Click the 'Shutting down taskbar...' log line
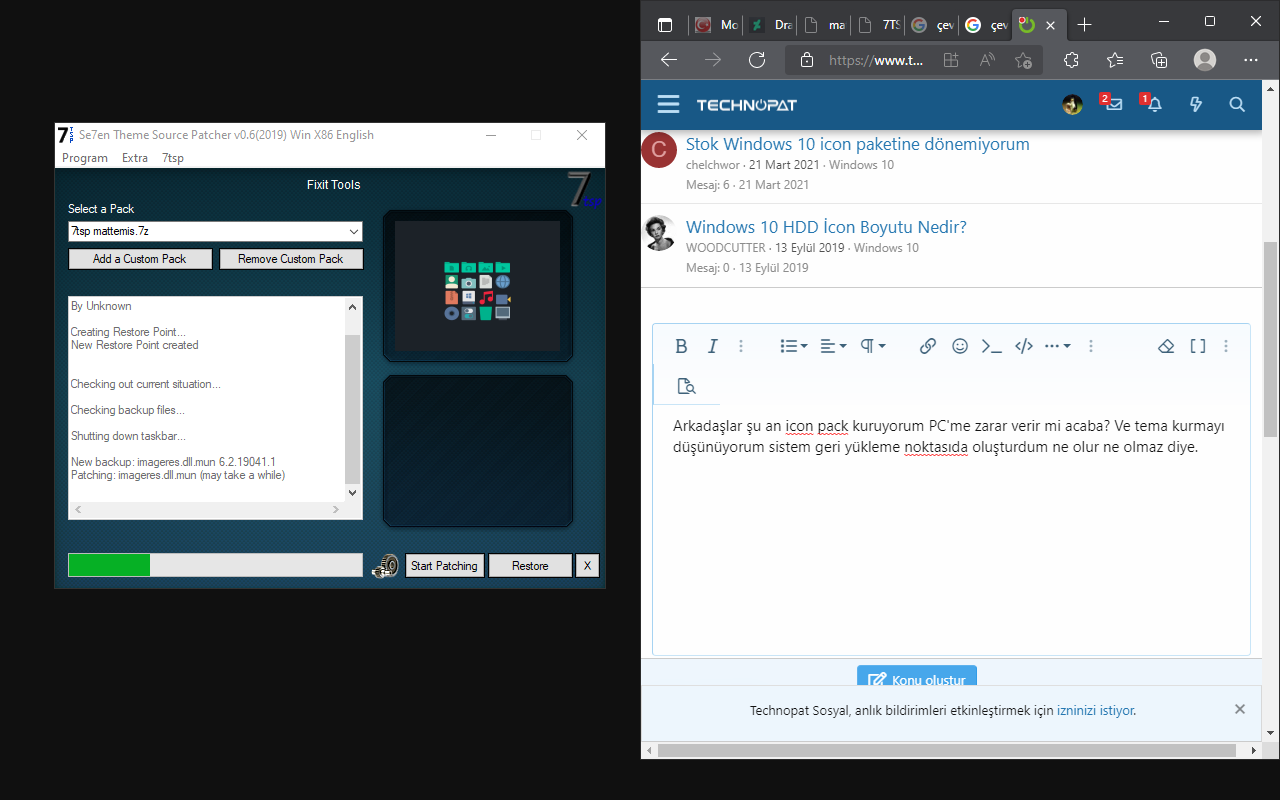The height and width of the screenshot is (800, 1280). point(128,436)
